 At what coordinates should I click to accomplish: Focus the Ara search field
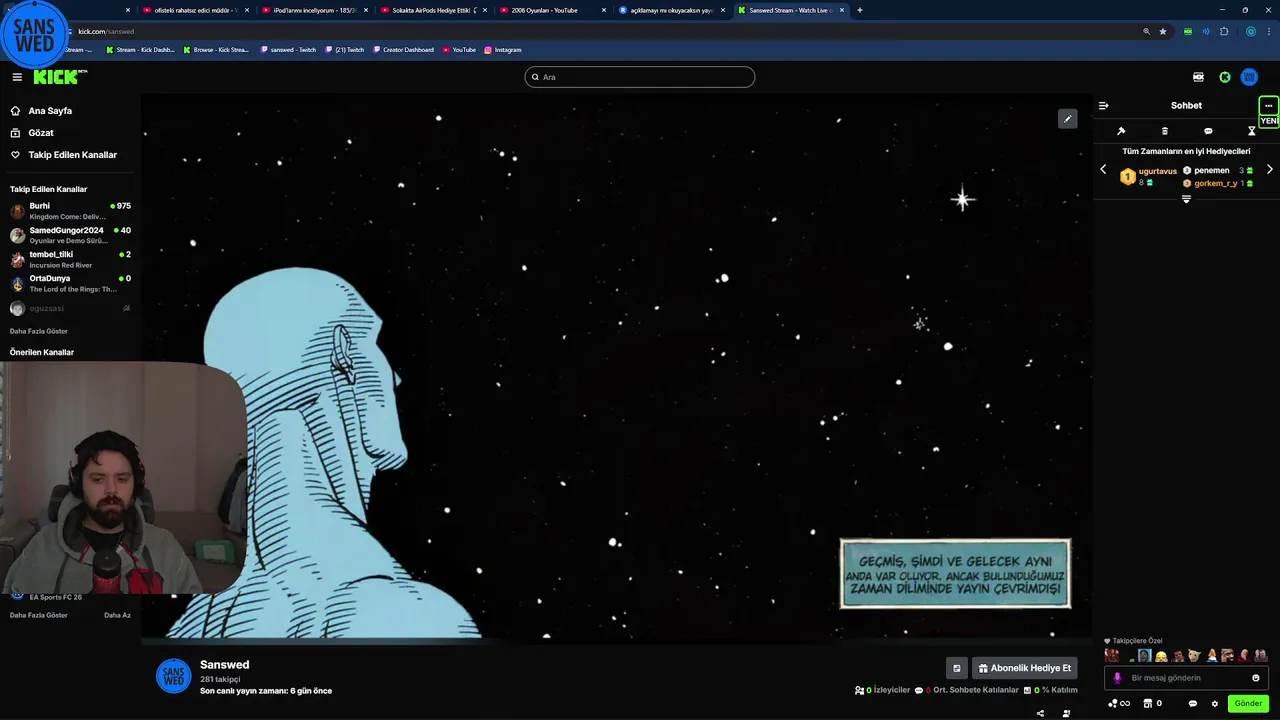coord(639,77)
